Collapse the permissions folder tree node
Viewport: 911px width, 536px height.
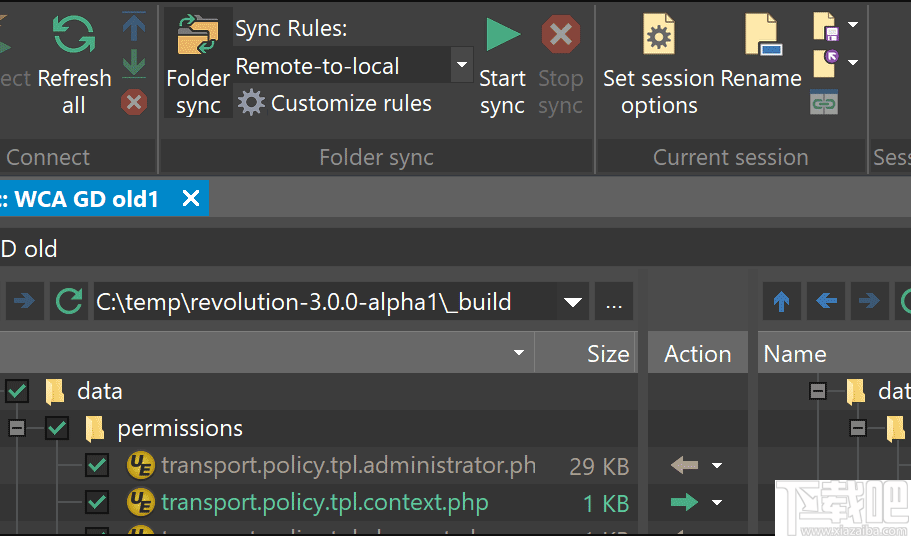tap(17, 428)
